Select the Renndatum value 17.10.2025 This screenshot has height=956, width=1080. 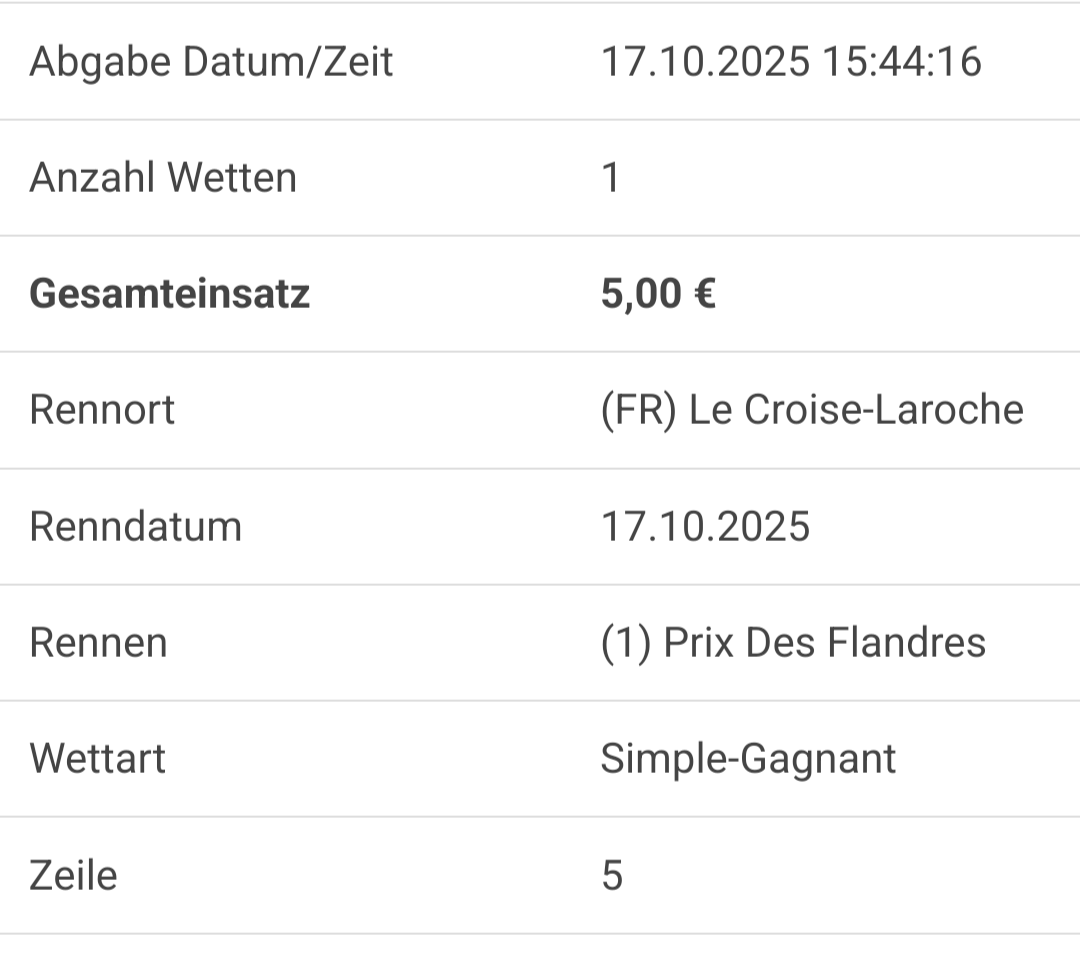(x=705, y=526)
